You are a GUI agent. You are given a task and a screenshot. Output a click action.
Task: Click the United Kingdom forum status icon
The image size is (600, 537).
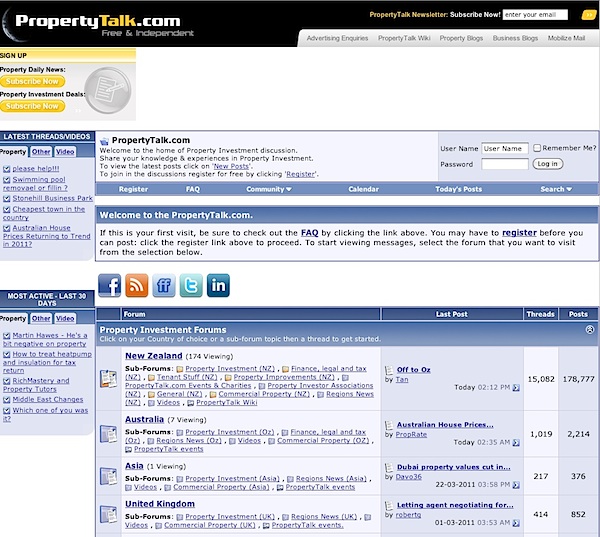tap(109, 514)
